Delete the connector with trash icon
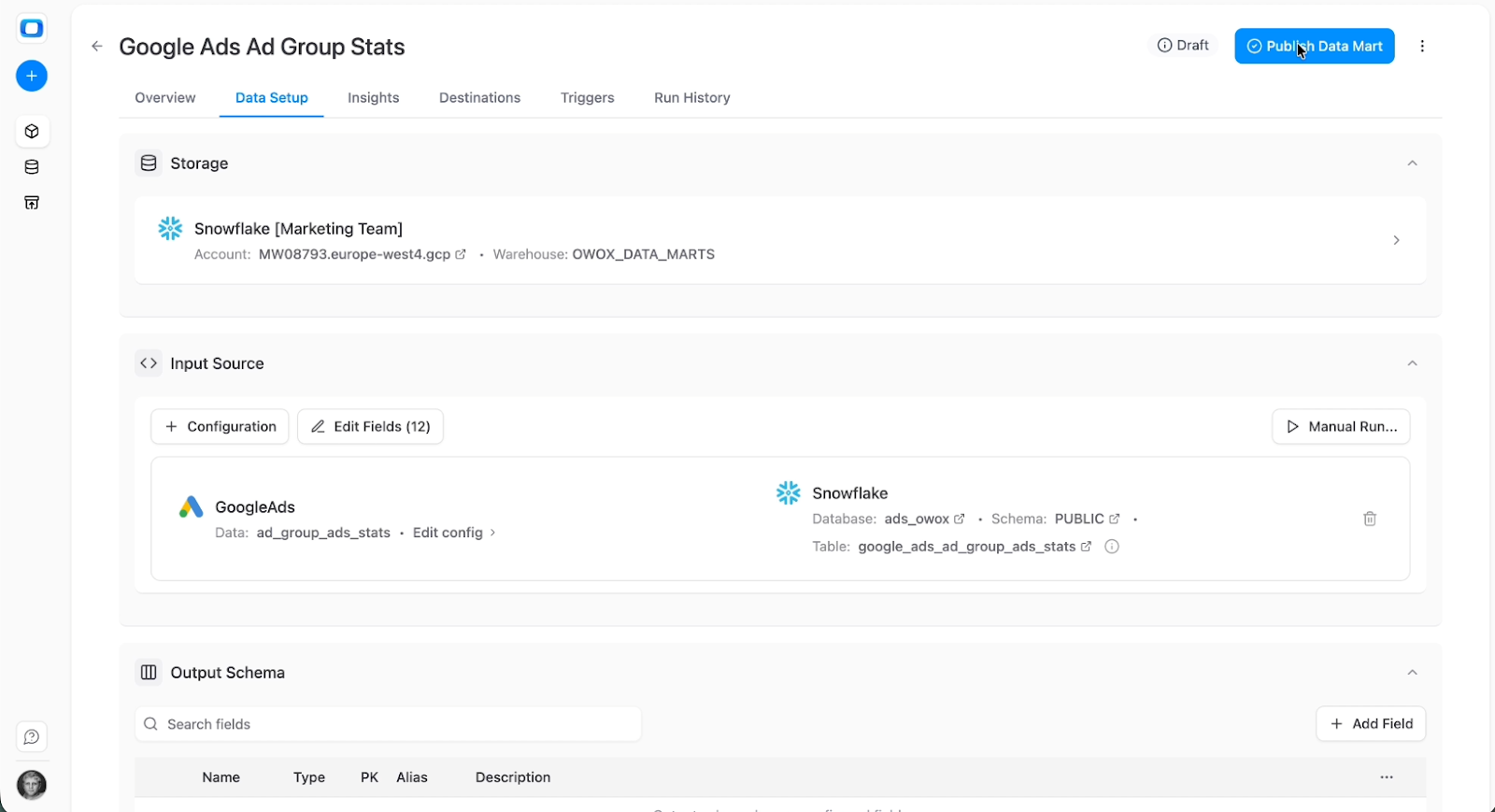This screenshot has height=812, width=1495. click(x=1370, y=519)
